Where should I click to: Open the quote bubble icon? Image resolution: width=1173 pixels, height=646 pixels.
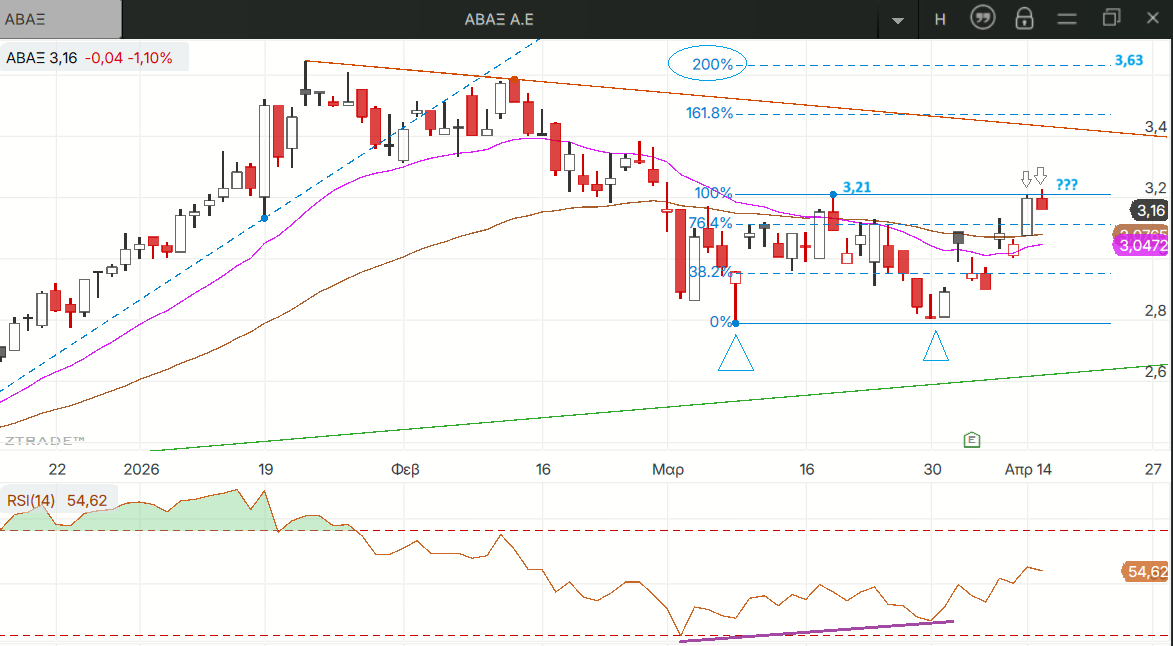click(983, 19)
